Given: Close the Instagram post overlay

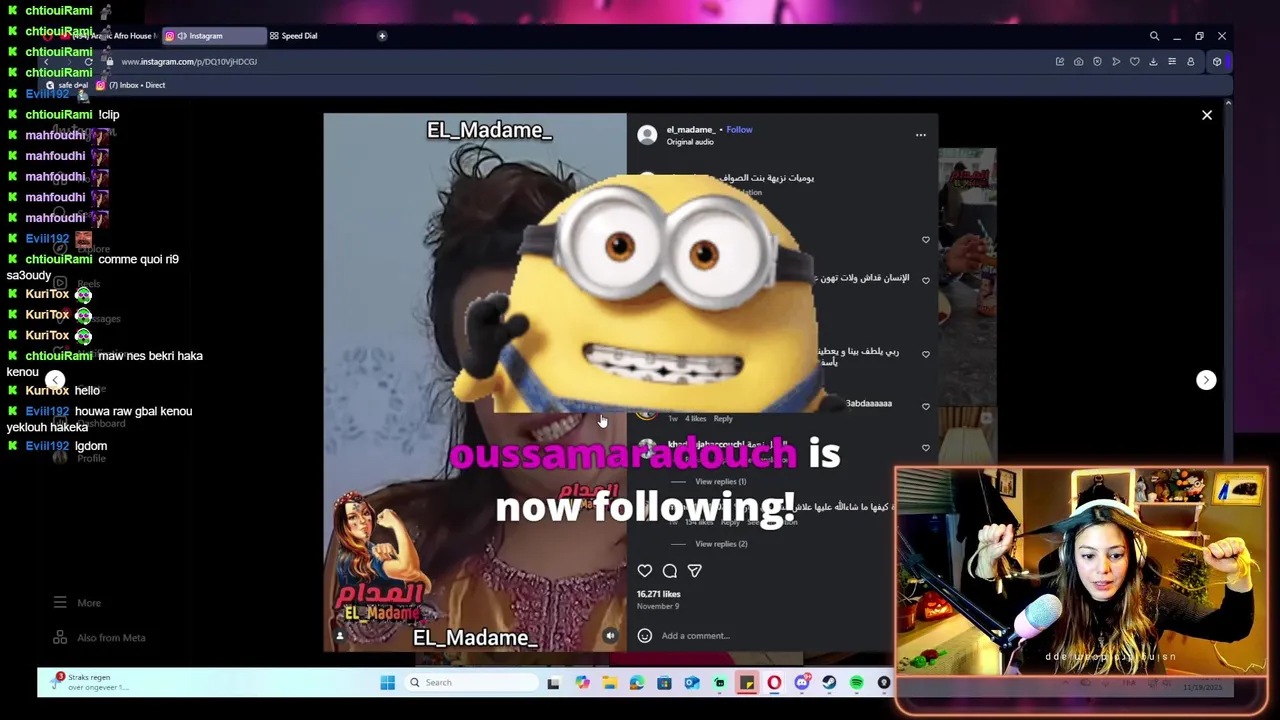Looking at the screenshot, I should pos(1207,115).
